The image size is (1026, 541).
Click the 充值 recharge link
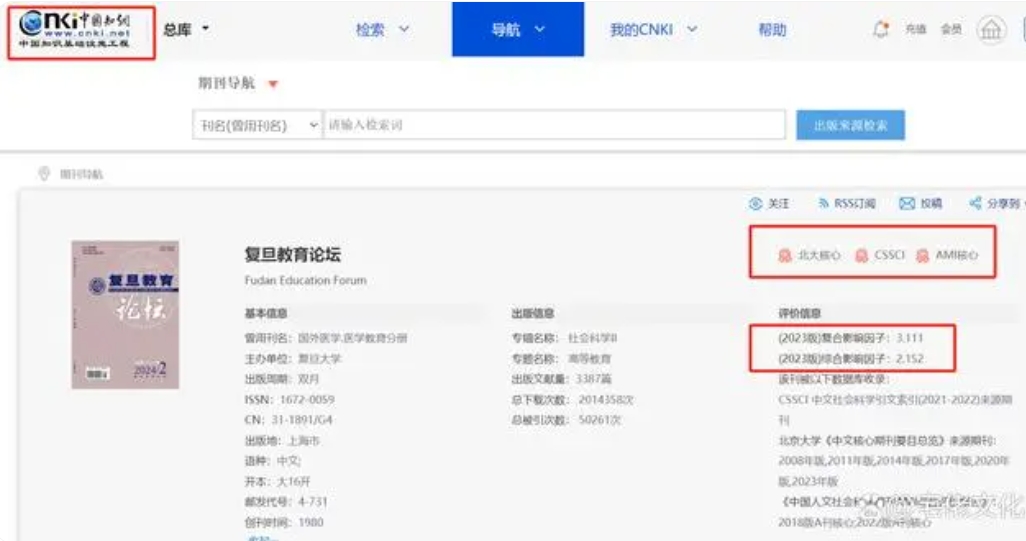(915, 30)
